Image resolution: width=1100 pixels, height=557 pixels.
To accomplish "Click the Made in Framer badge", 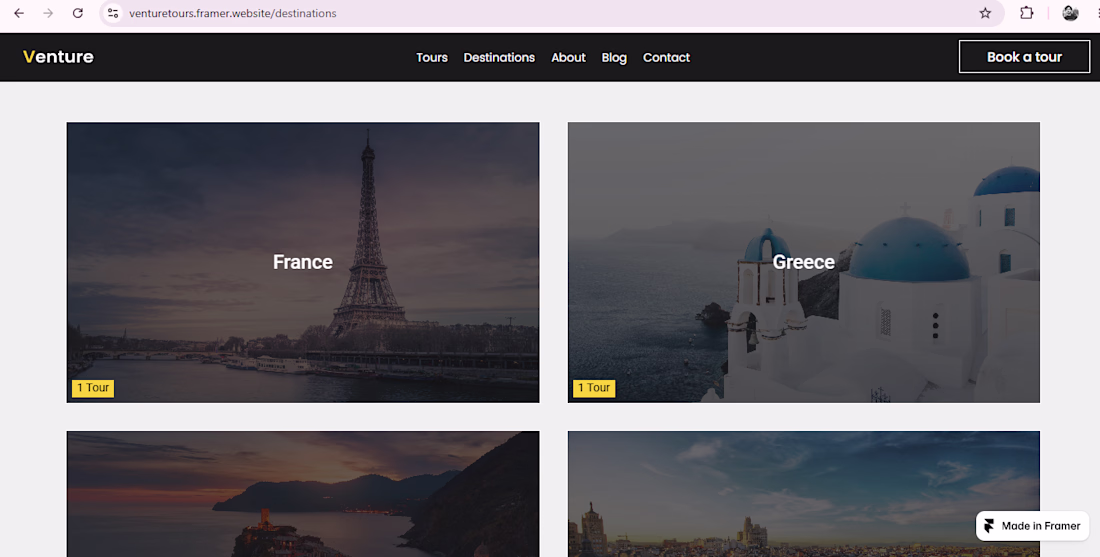I will (x=1033, y=526).
